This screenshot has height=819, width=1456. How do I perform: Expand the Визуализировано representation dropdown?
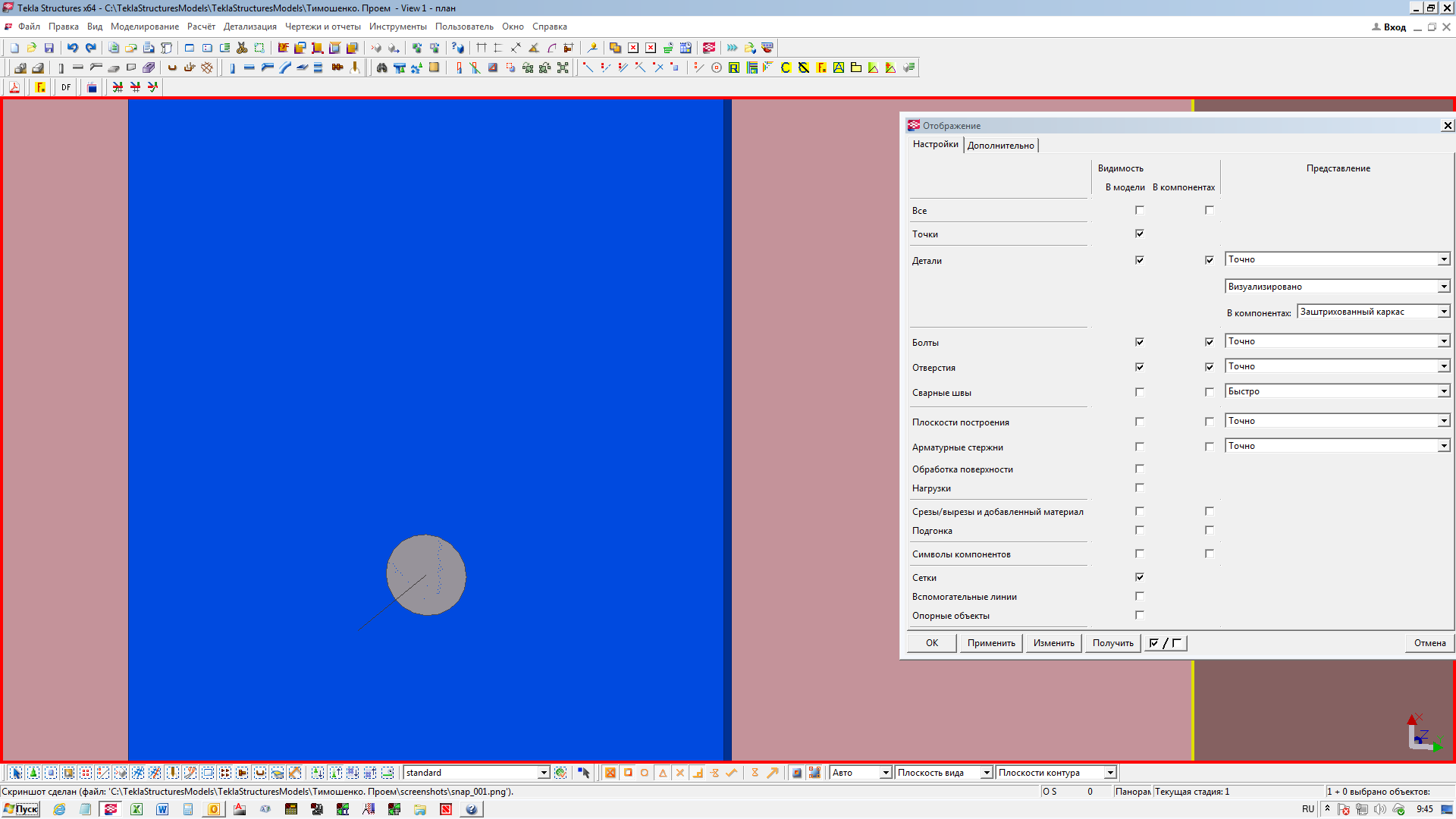[x=1443, y=287]
